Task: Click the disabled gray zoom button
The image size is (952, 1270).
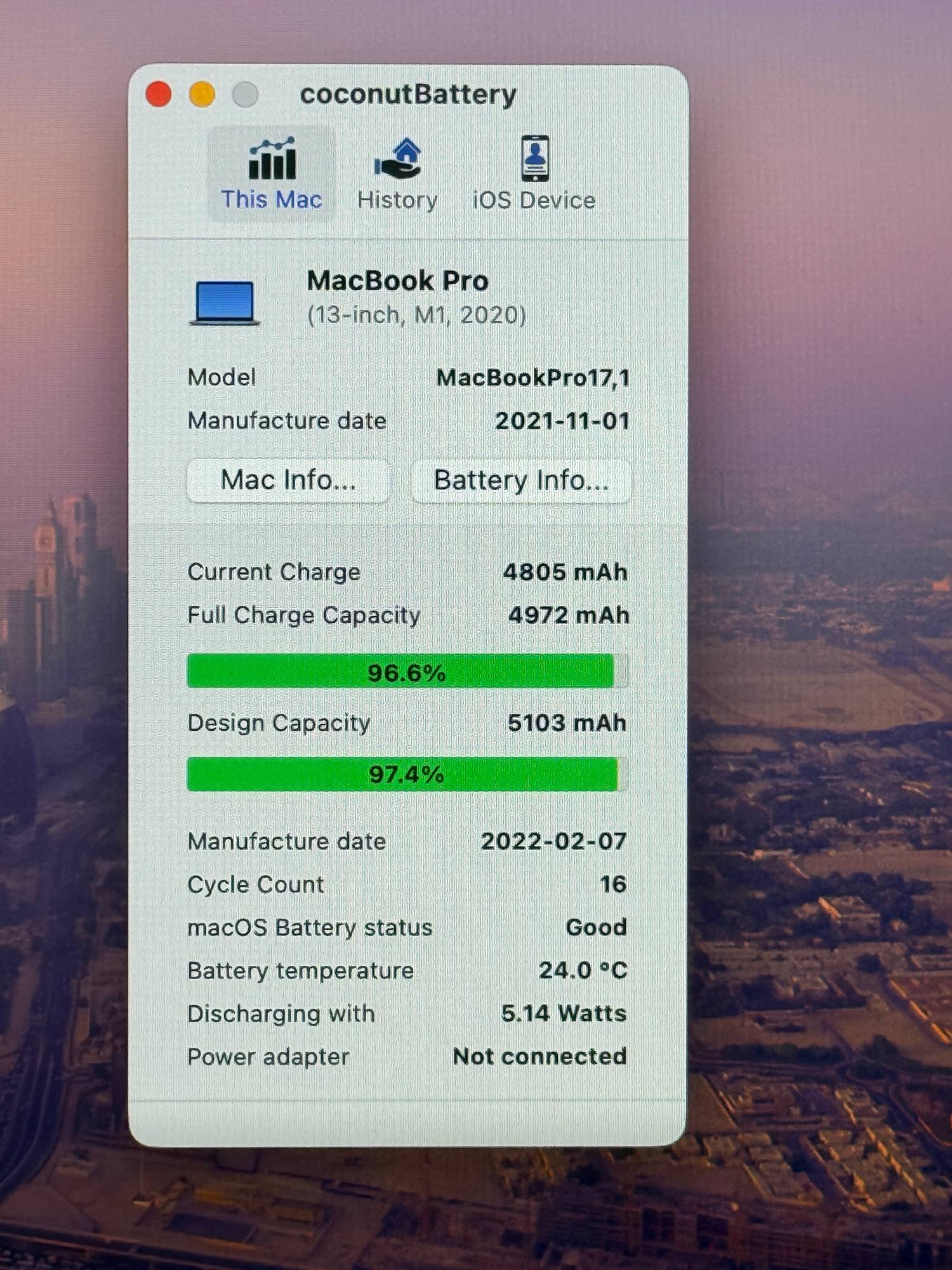Action: pos(246,95)
